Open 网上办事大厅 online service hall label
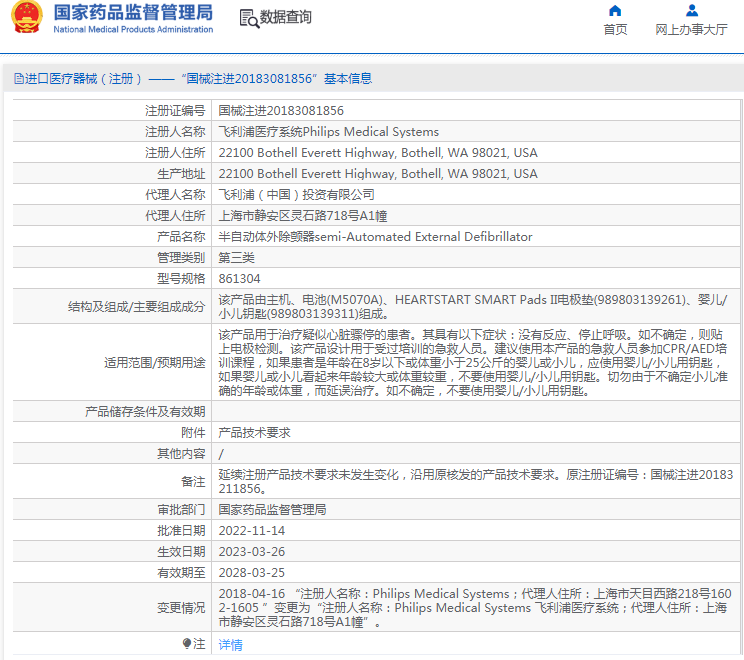The width and height of the screenshot is (744, 660). (691, 30)
